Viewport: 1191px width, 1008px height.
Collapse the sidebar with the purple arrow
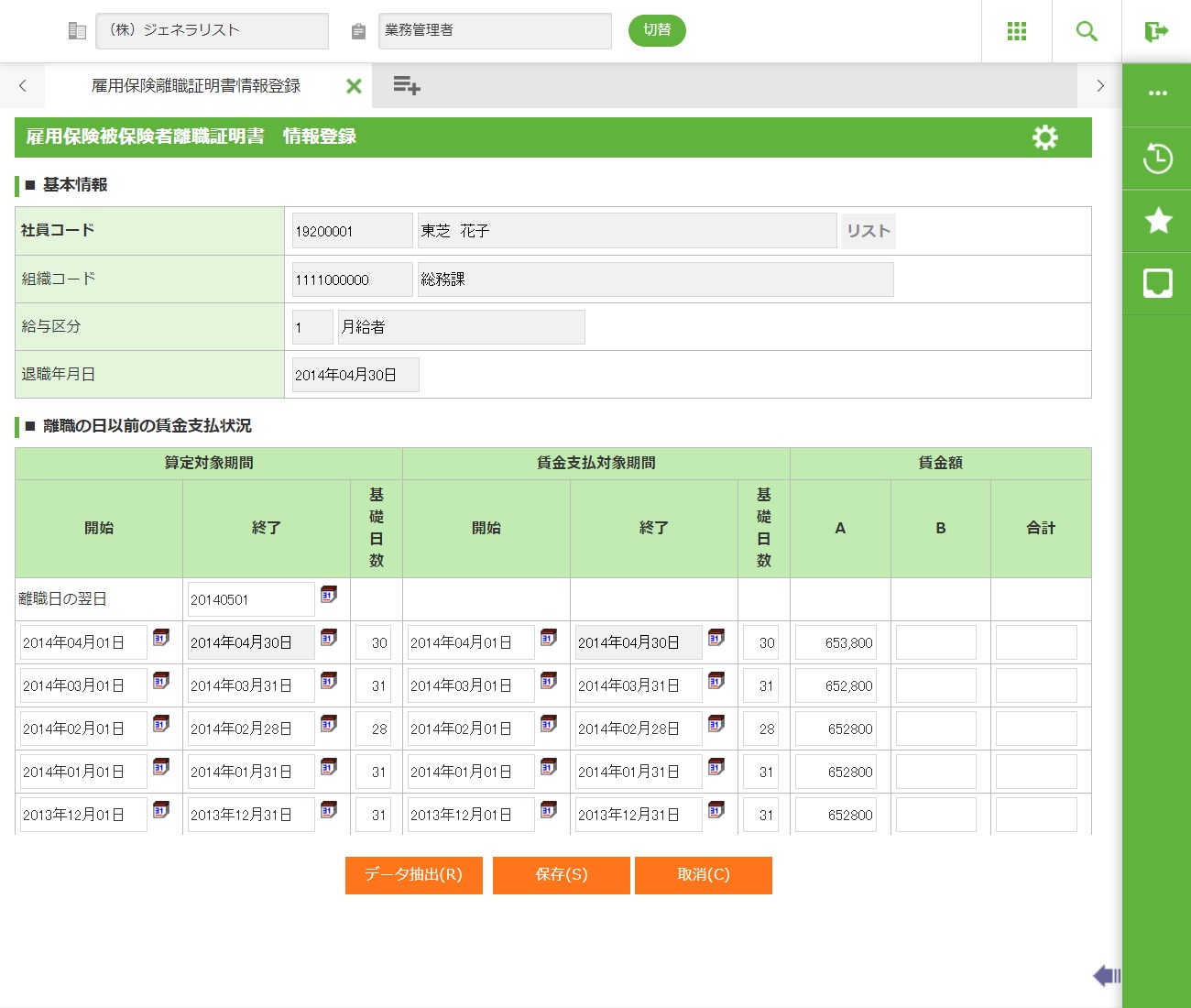[1106, 976]
